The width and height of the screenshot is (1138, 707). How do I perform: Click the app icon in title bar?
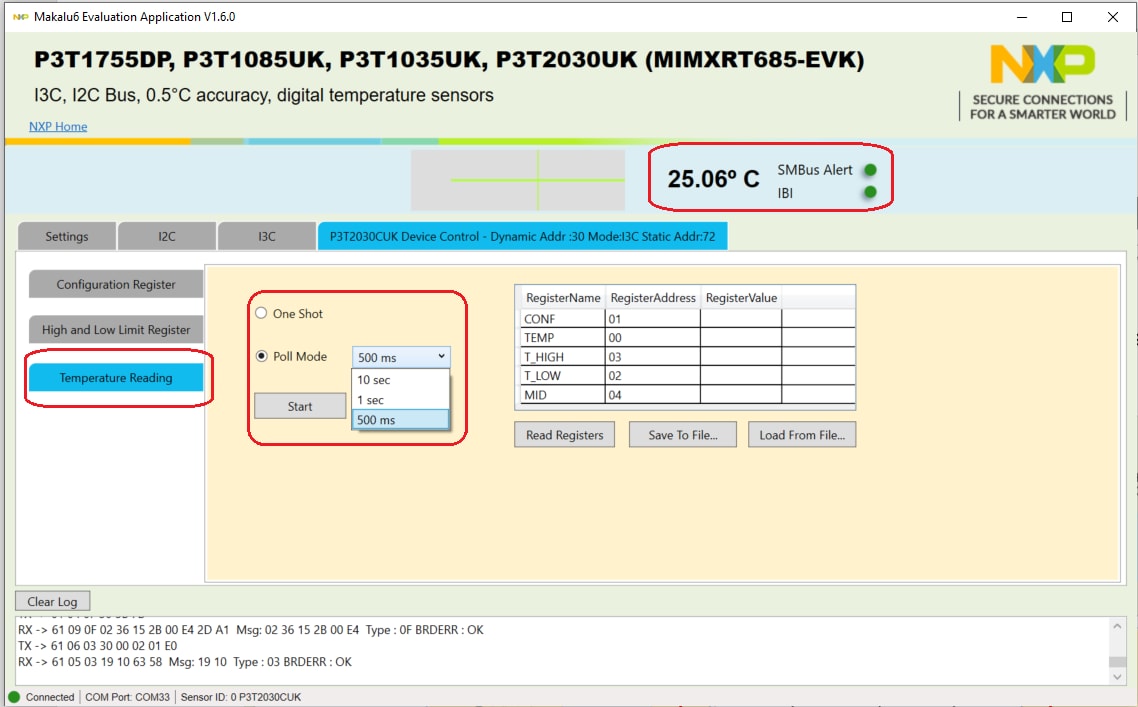pyautogui.click(x=19, y=17)
